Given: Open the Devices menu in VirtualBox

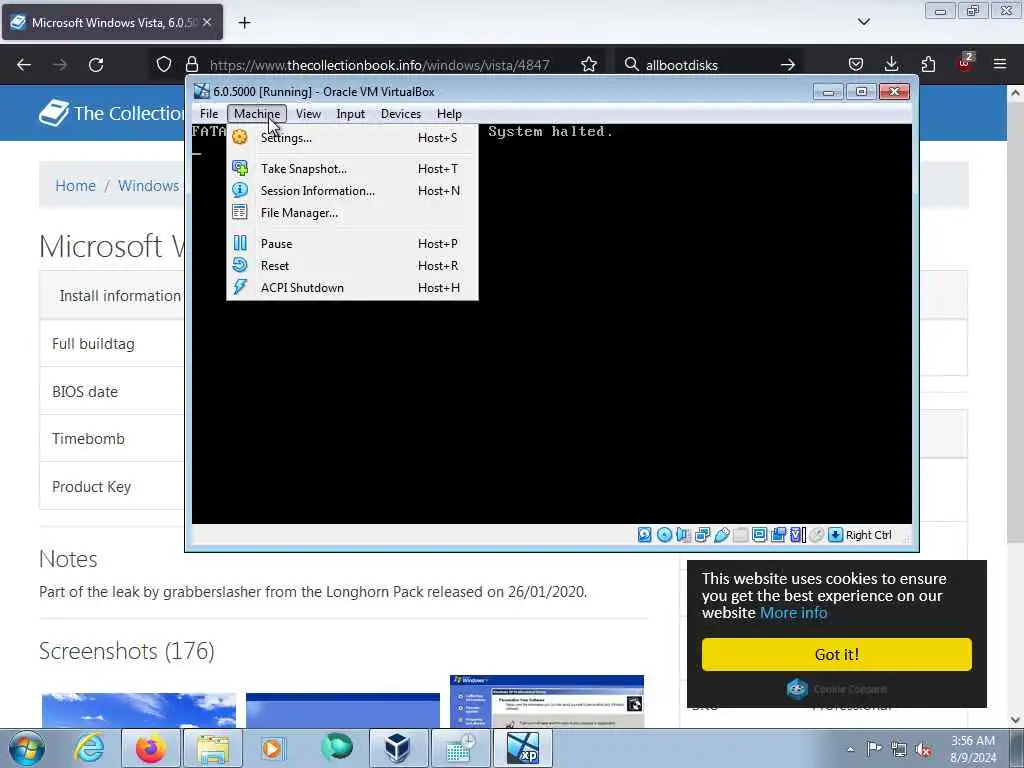Looking at the screenshot, I should point(401,114).
